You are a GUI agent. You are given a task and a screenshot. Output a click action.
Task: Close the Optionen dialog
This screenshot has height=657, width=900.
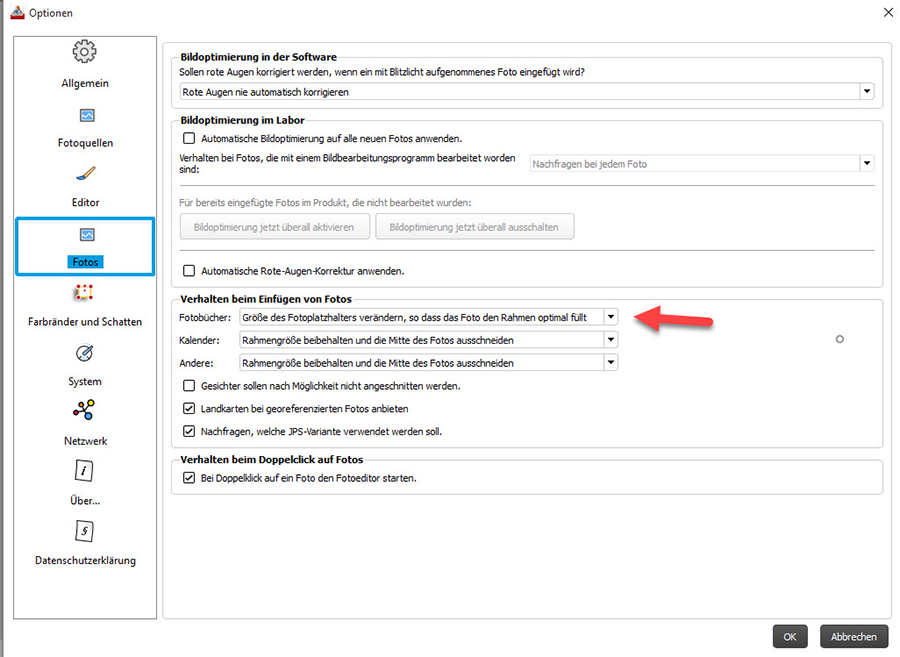887,12
